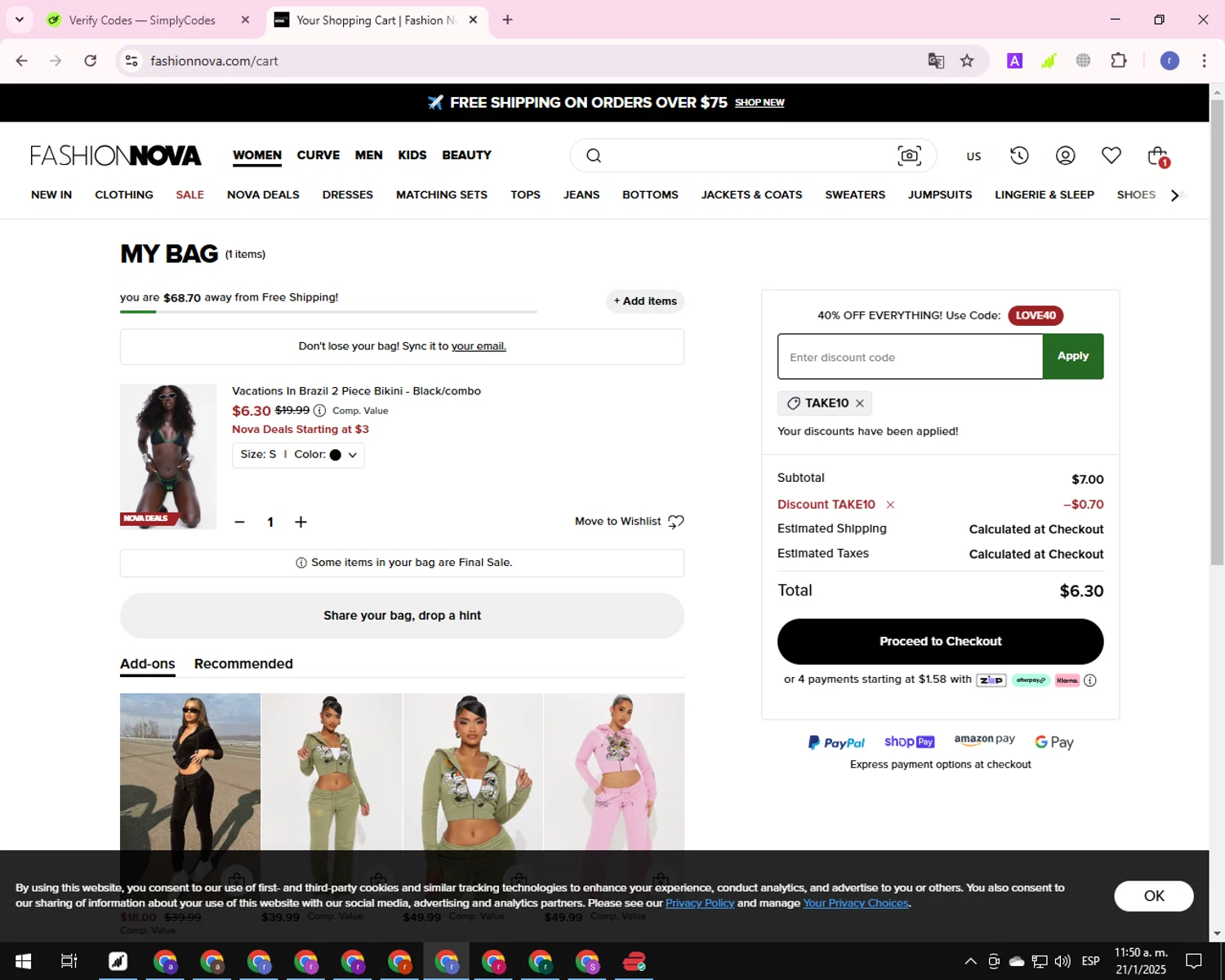
Task: Open JEANS category
Action: (x=581, y=194)
